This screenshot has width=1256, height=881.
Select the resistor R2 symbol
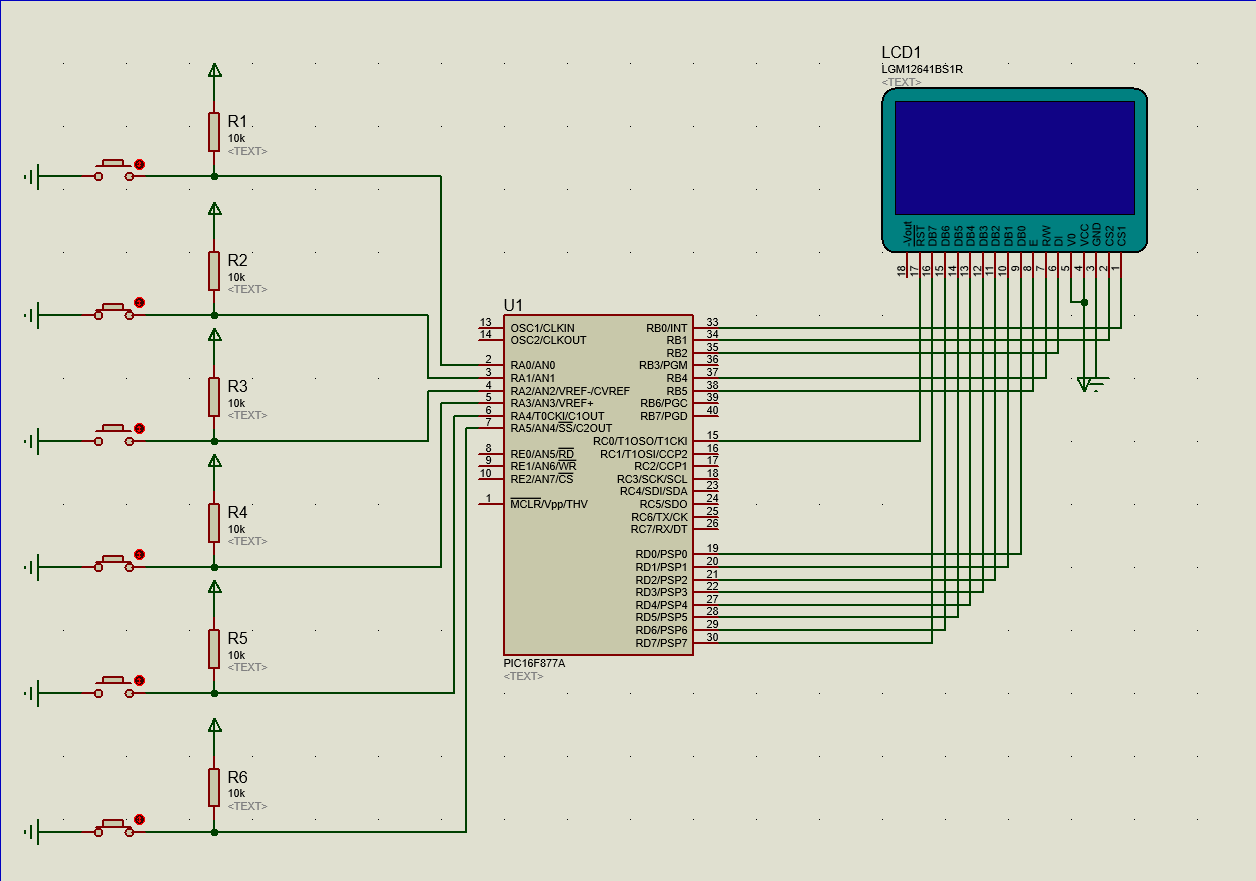[214, 270]
